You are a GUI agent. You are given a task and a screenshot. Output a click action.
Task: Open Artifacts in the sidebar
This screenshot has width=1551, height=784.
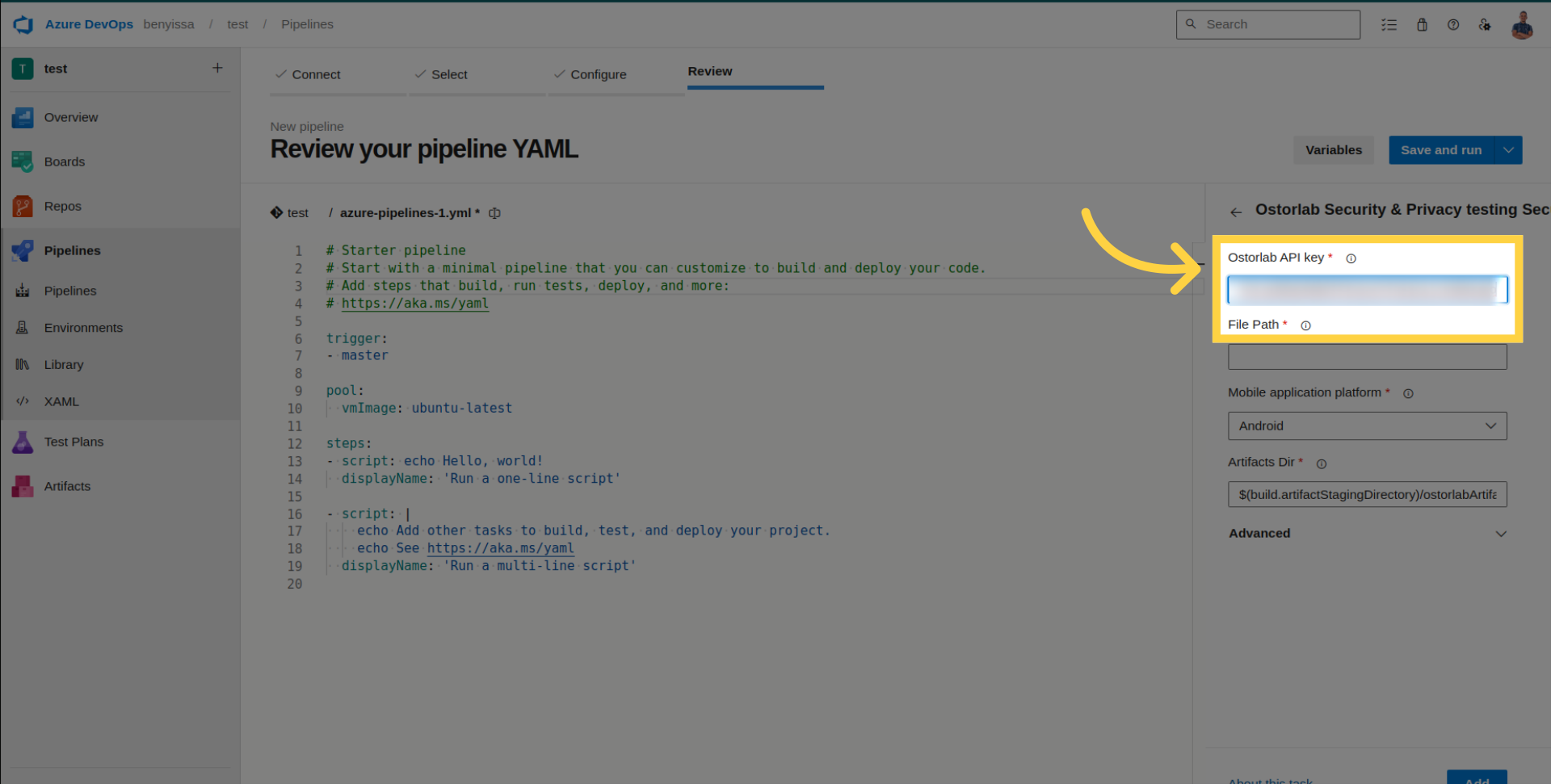point(67,487)
